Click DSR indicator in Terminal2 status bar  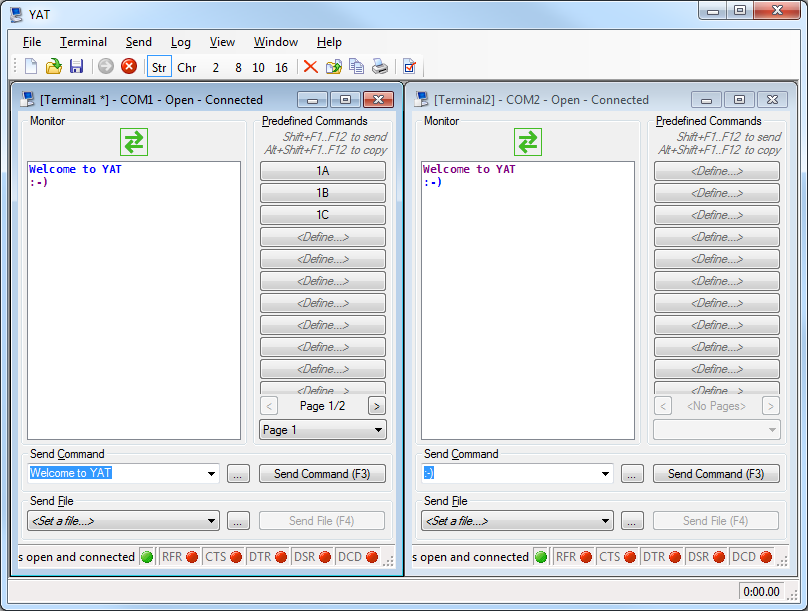point(705,557)
